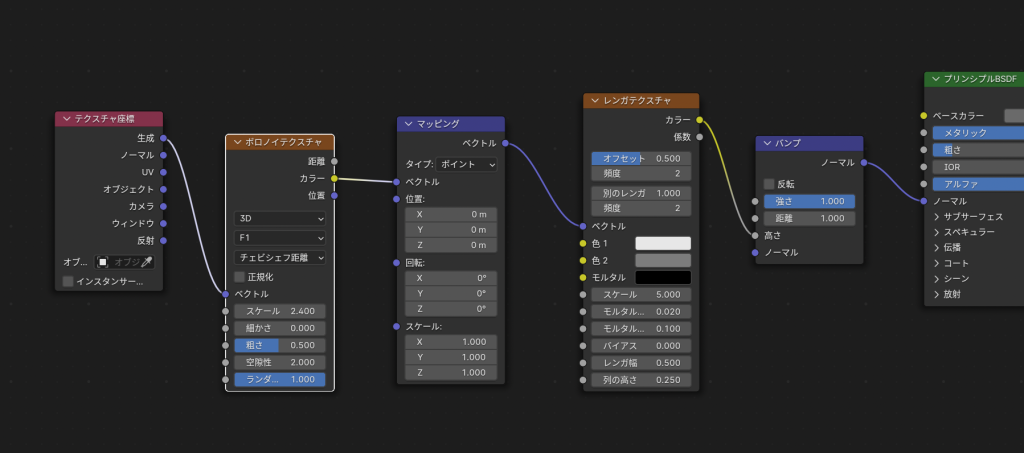The width and height of the screenshot is (1024, 453).
Task: Click the モルタル black color swatch
Action: tap(663, 277)
